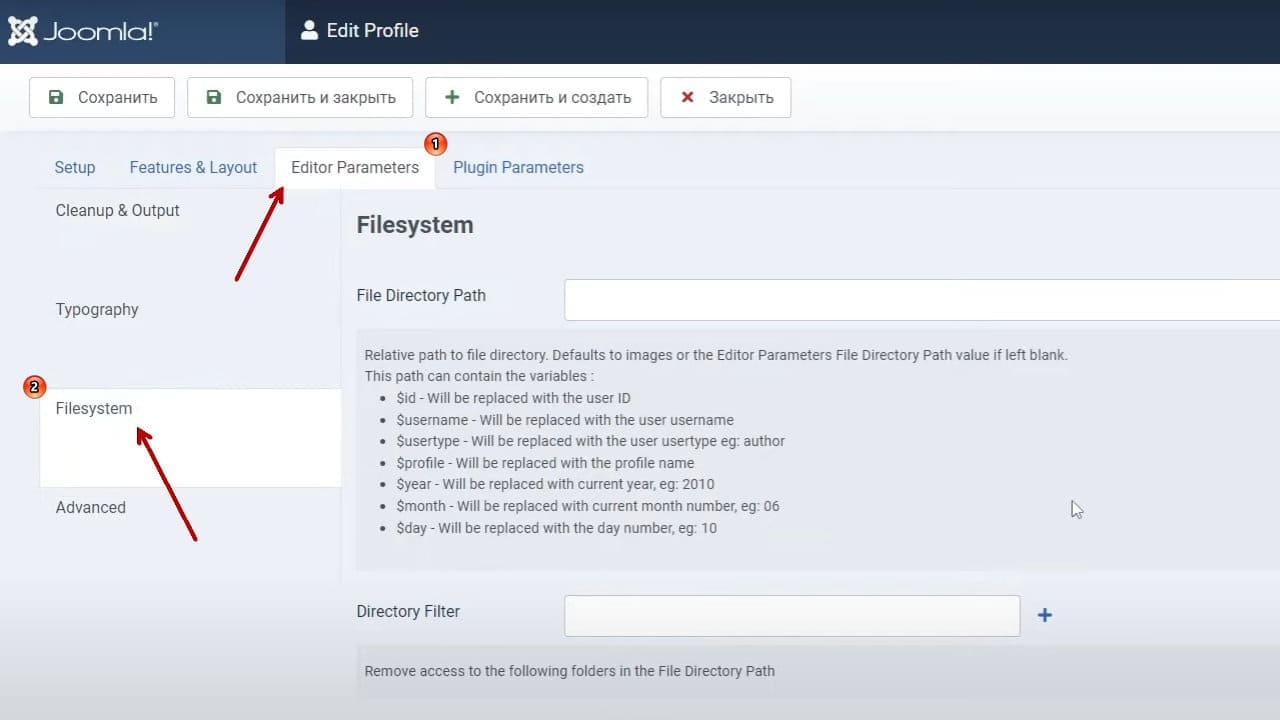Click the Сохранить и закрыть button

click(x=300, y=97)
